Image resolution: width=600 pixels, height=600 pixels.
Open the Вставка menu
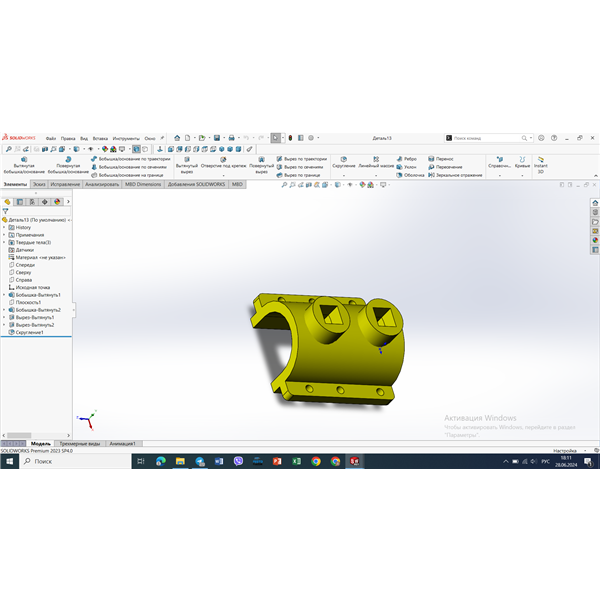(100, 138)
